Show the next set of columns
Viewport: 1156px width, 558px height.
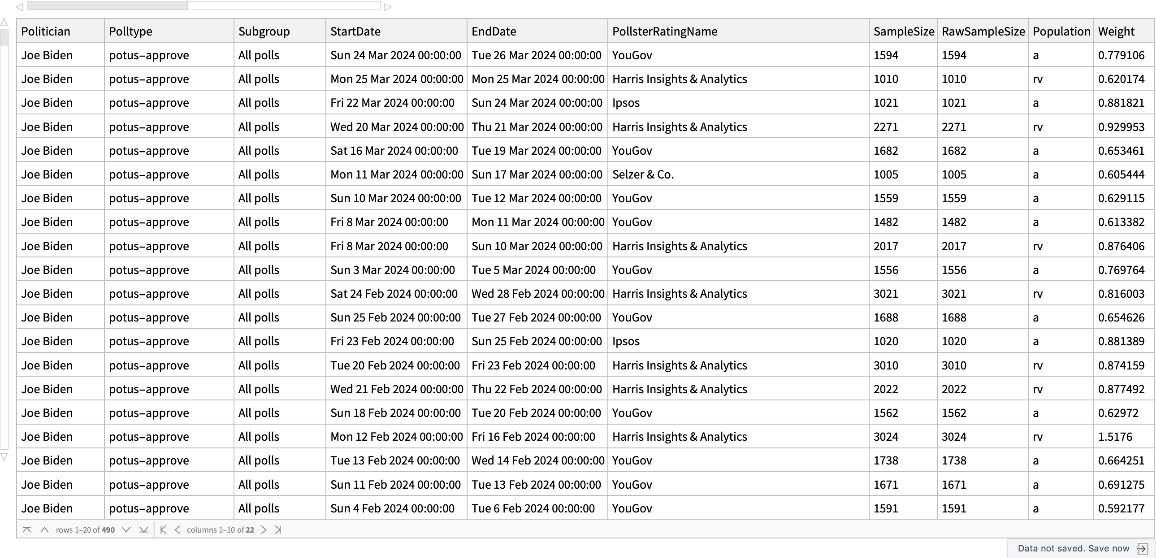click(264, 529)
